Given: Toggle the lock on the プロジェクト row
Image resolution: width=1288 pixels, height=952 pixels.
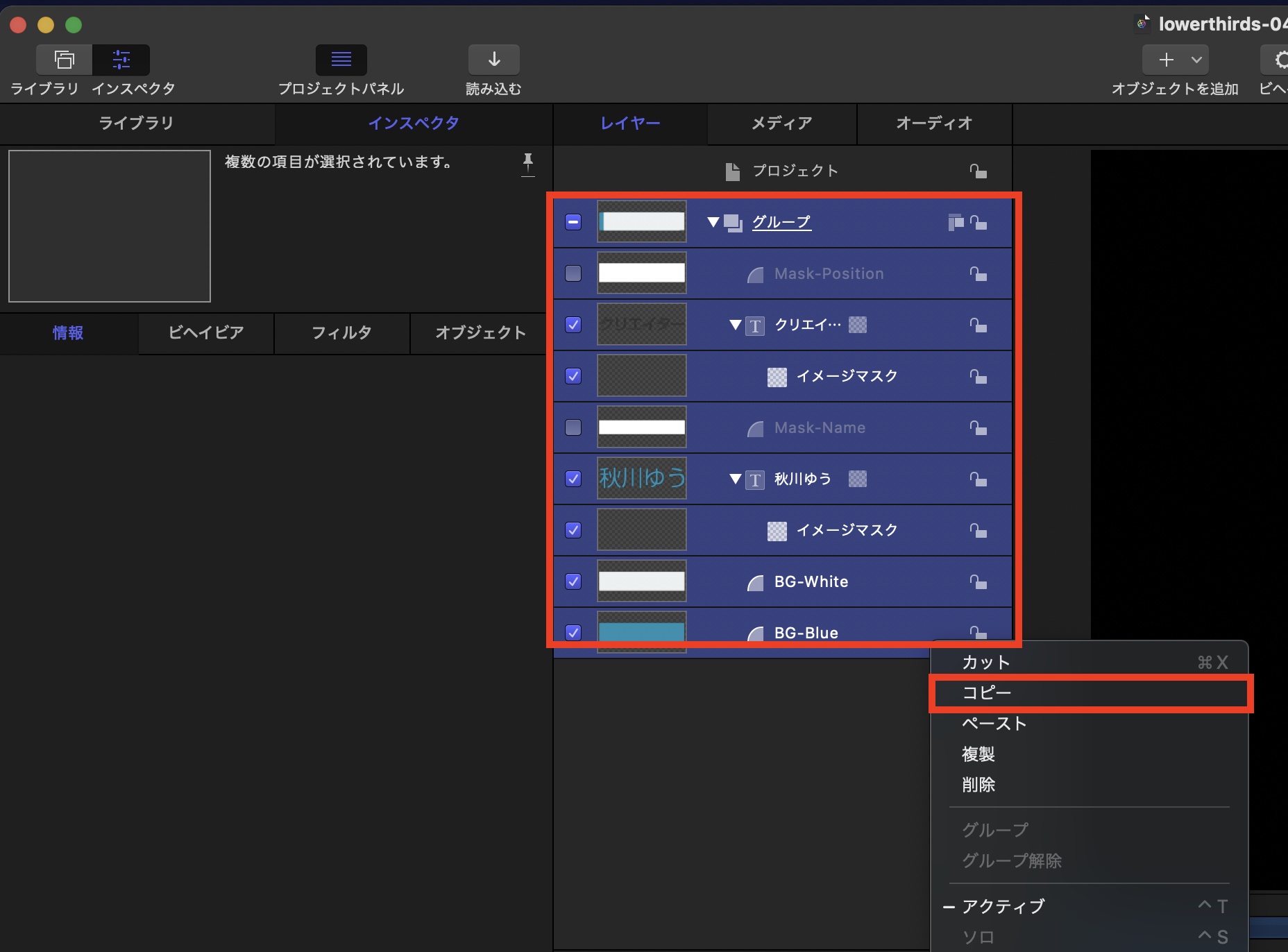Looking at the screenshot, I should (978, 171).
